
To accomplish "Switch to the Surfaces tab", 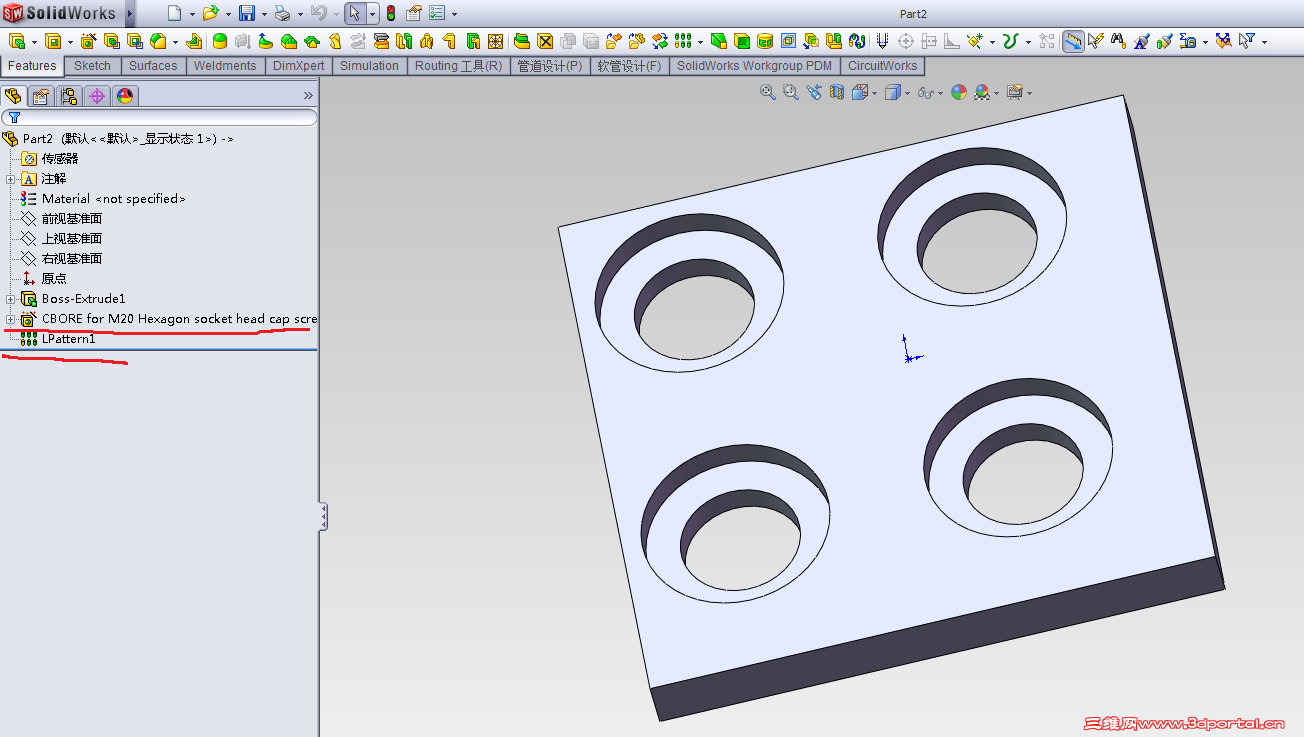I will (x=153, y=66).
